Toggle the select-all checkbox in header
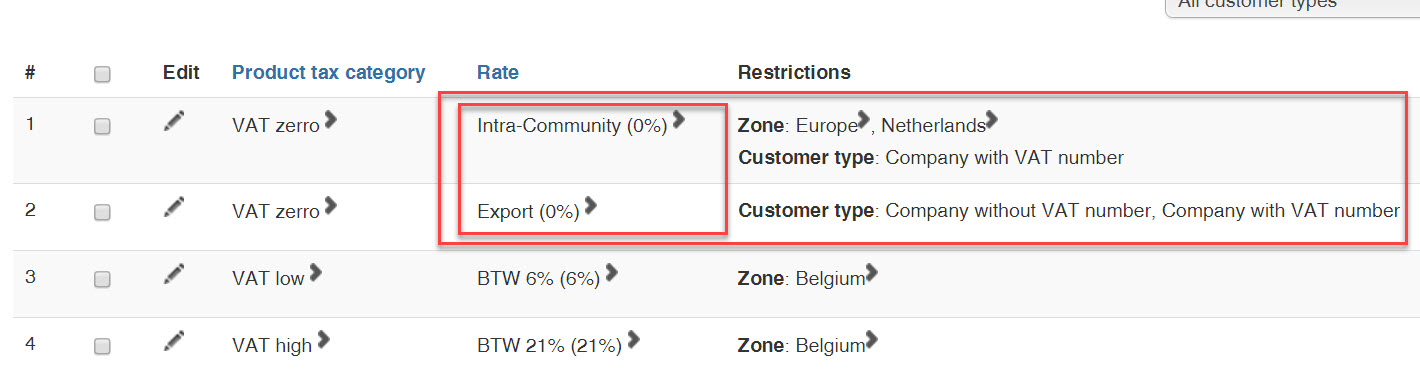The image size is (1420, 380). [102, 74]
